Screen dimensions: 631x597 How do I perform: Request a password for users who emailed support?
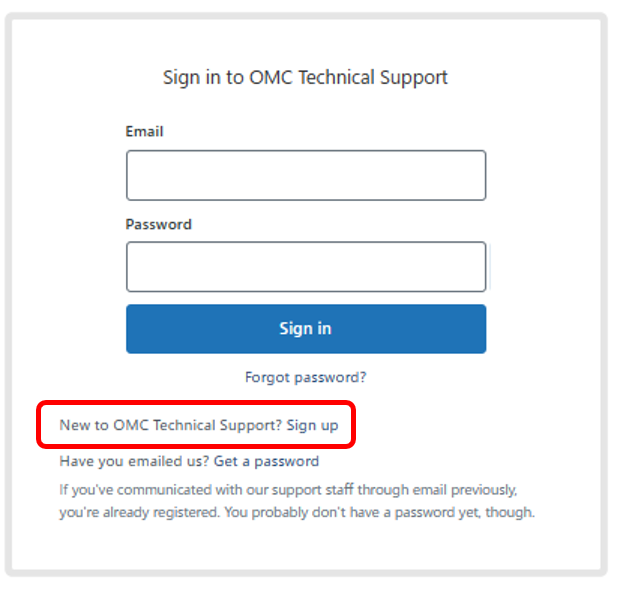pos(266,461)
